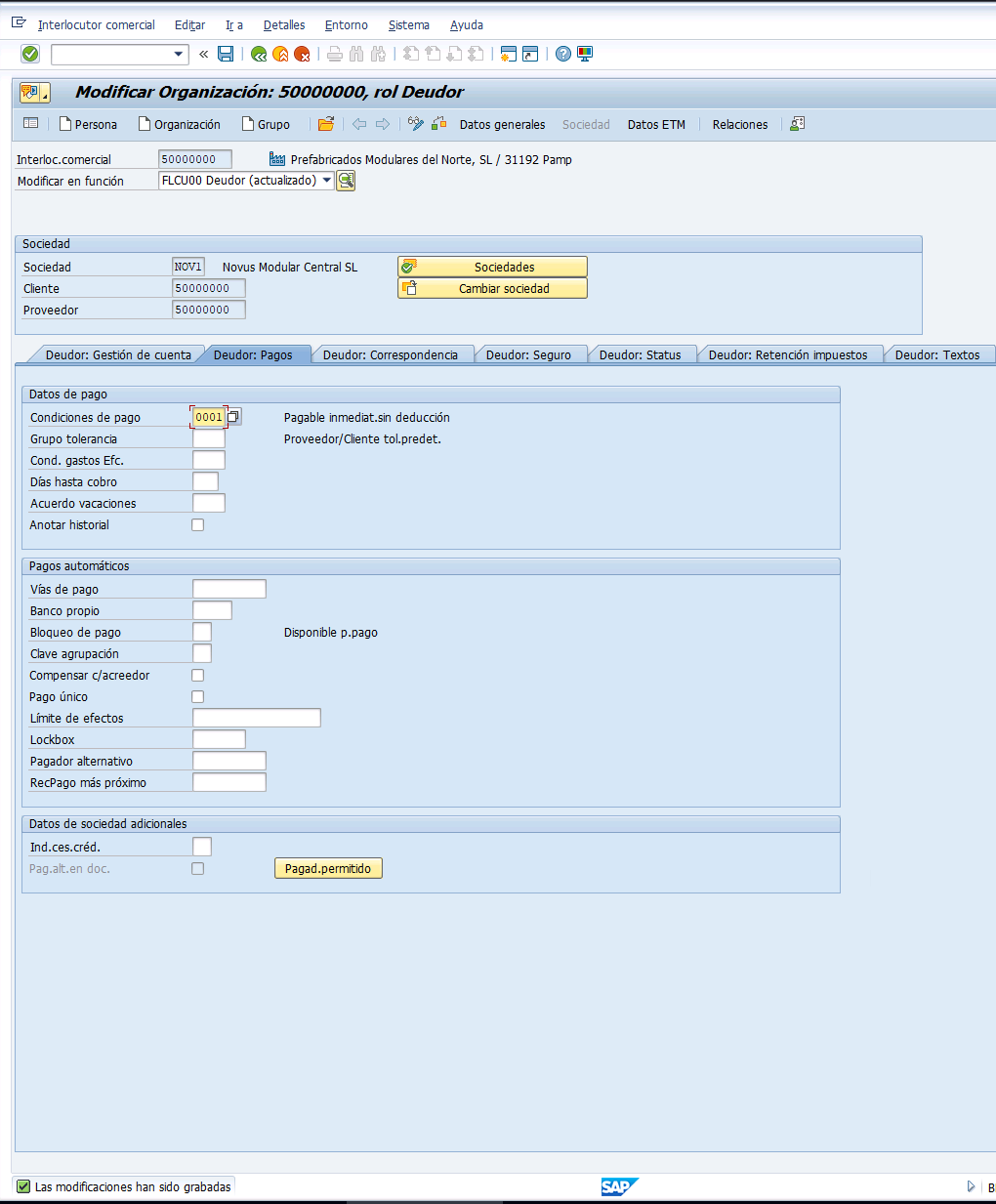Screen dimensions: 996x1204
Task: Click the icon right of Relaciones
Action: coord(798,124)
